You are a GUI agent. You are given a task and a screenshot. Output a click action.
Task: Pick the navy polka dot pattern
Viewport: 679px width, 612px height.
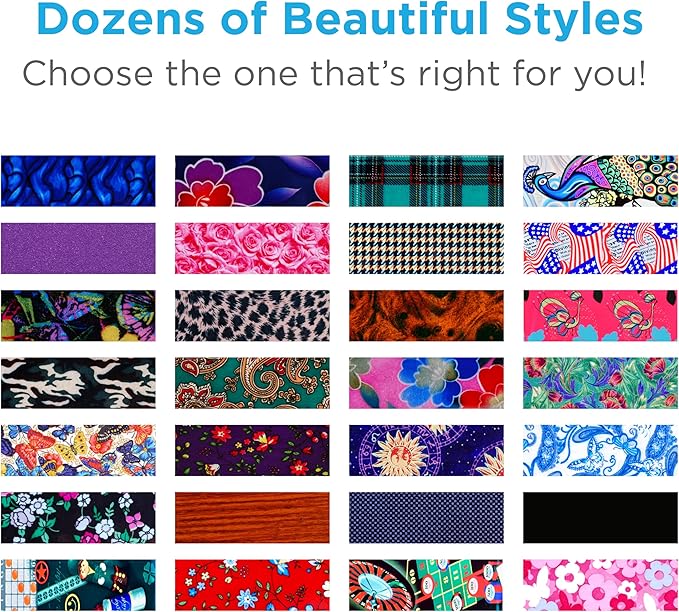(x=427, y=518)
